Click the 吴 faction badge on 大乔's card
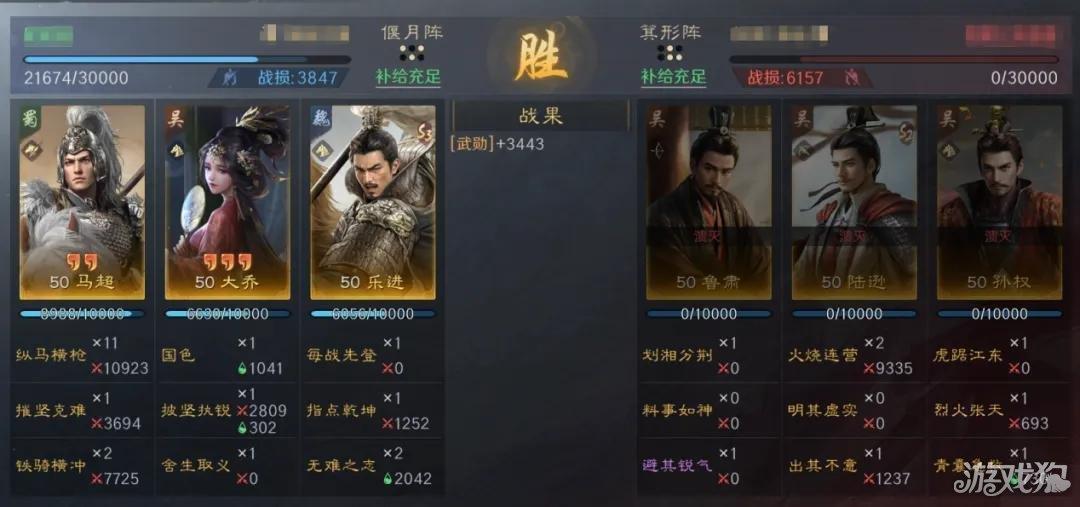Image resolution: width=1080 pixels, height=507 pixels. pyautogui.click(x=176, y=118)
